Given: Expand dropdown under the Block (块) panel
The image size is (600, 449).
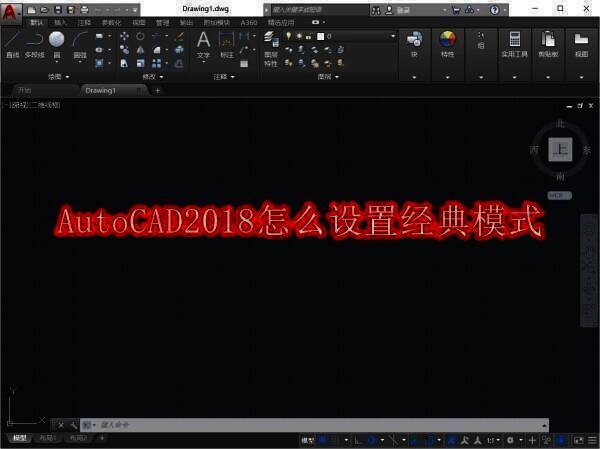Looking at the screenshot, I should pyautogui.click(x=414, y=77).
